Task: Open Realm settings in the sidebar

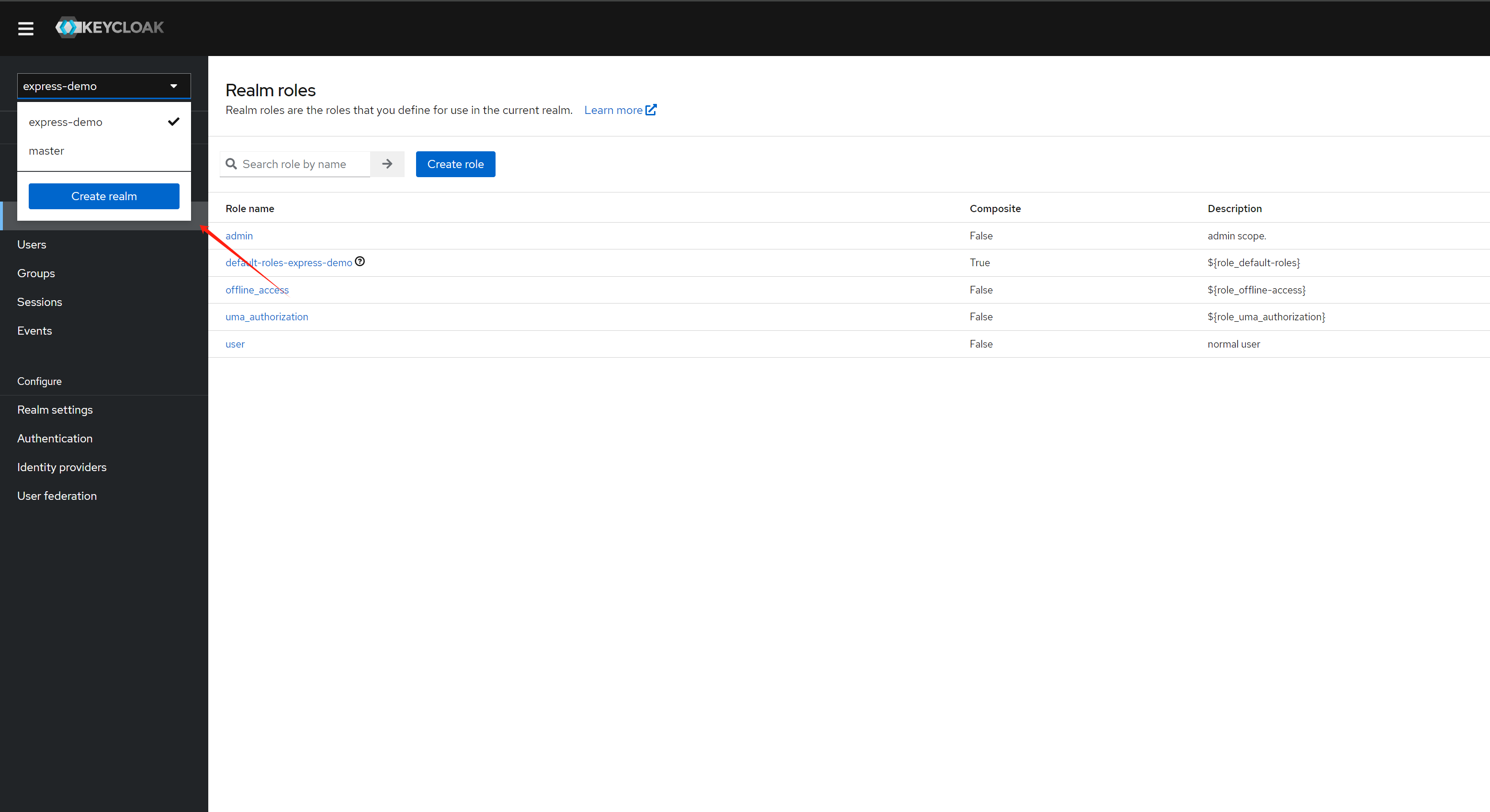Action: [55, 410]
